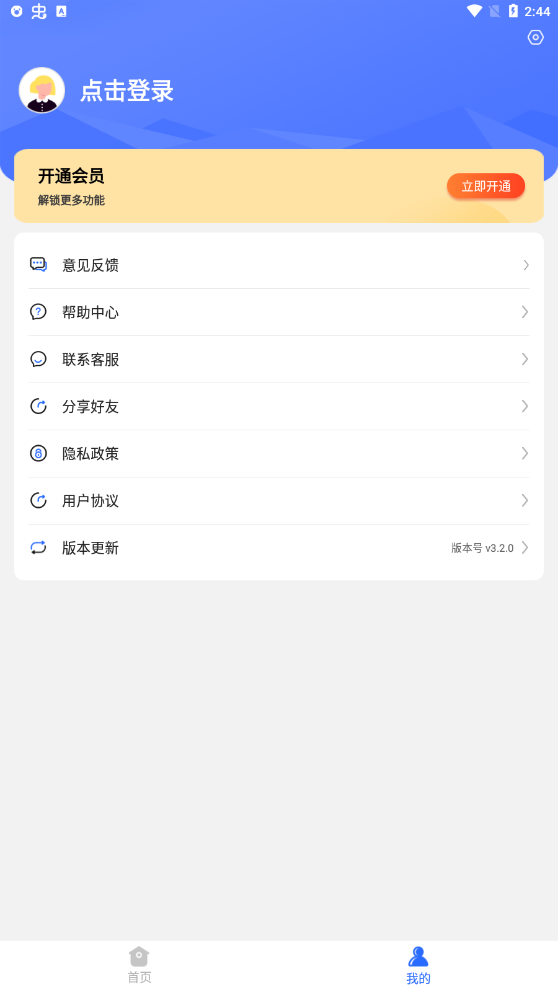The width and height of the screenshot is (558, 992).
Task: Click the 用户协议 icon
Action: 39,501
